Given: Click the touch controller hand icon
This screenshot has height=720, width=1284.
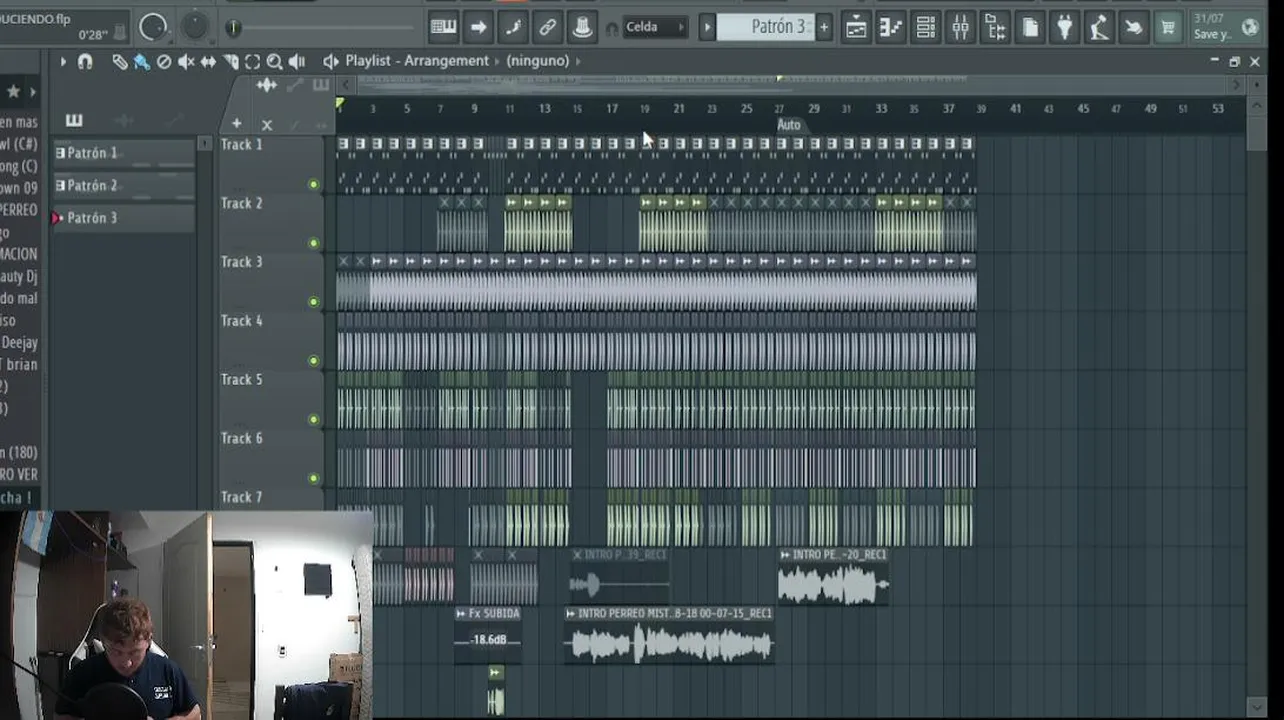Looking at the screenshot, I should click(1134, 28).
